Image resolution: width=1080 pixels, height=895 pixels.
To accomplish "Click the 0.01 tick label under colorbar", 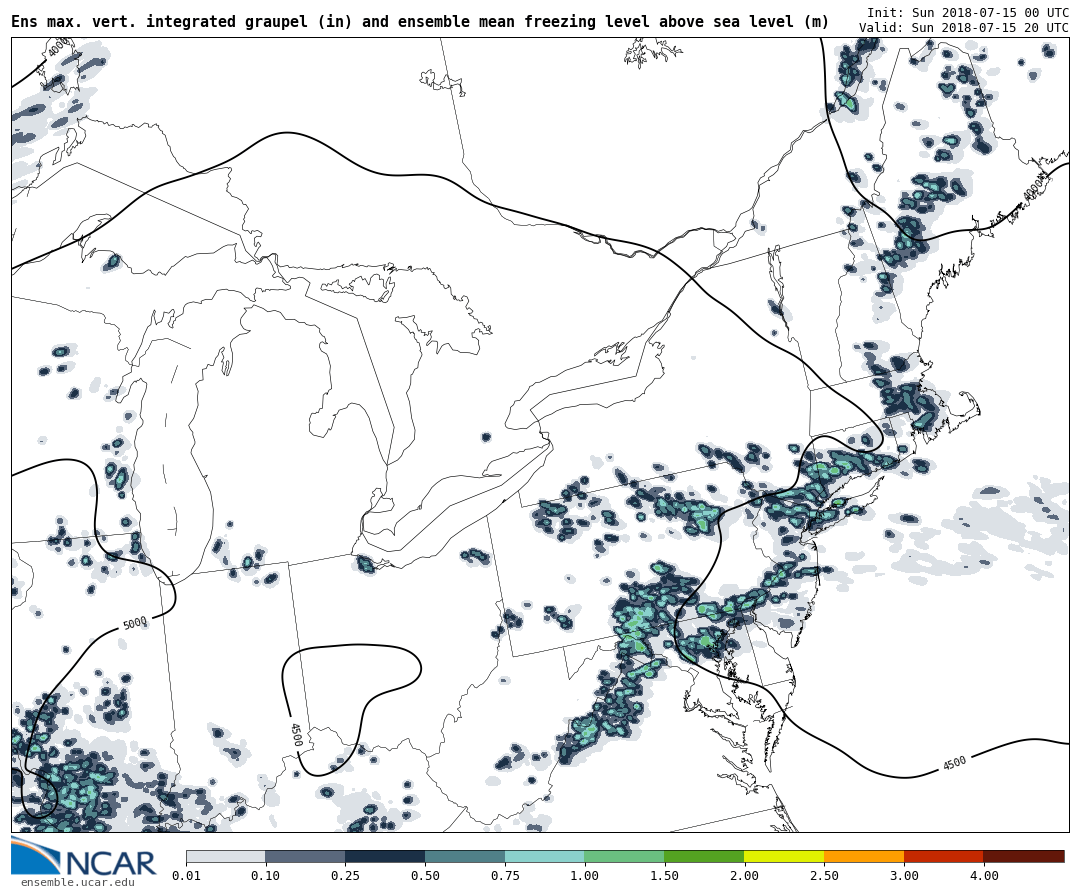I will (186, 876).
